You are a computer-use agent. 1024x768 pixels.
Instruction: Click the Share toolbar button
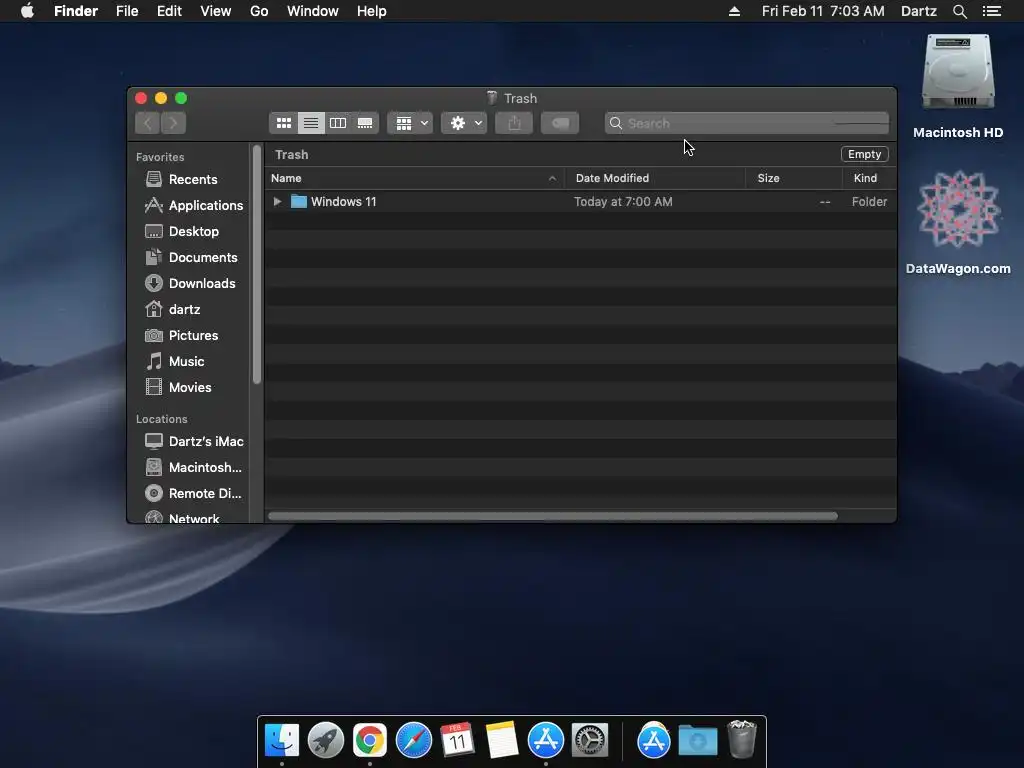point(514,123)
